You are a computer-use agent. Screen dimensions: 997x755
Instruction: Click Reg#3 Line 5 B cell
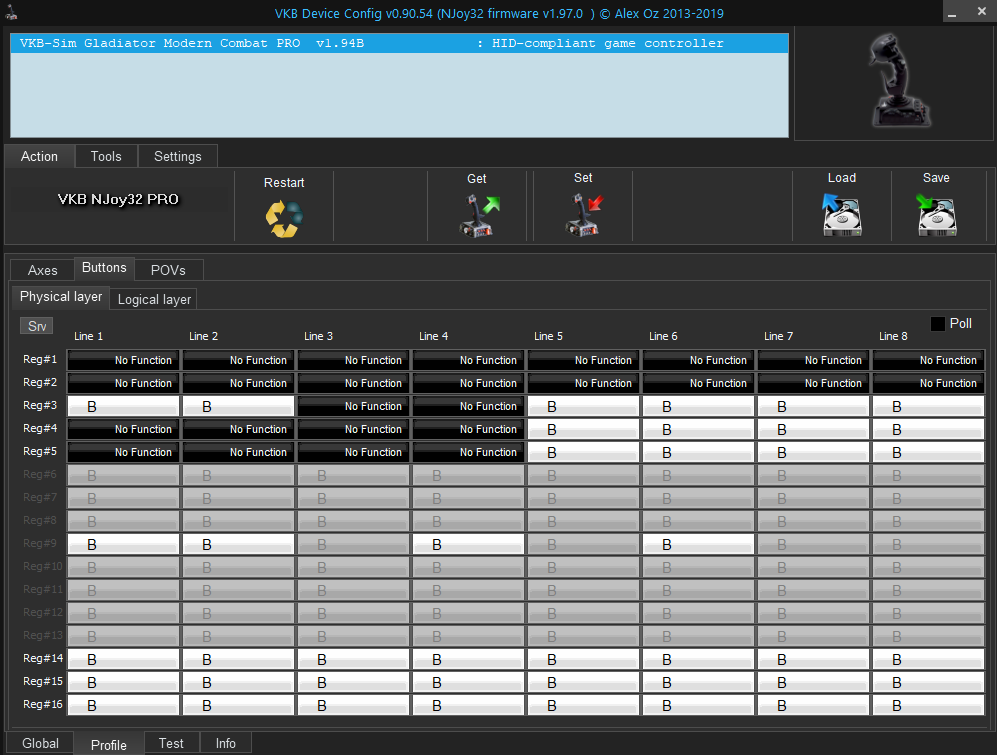[583, 406]
